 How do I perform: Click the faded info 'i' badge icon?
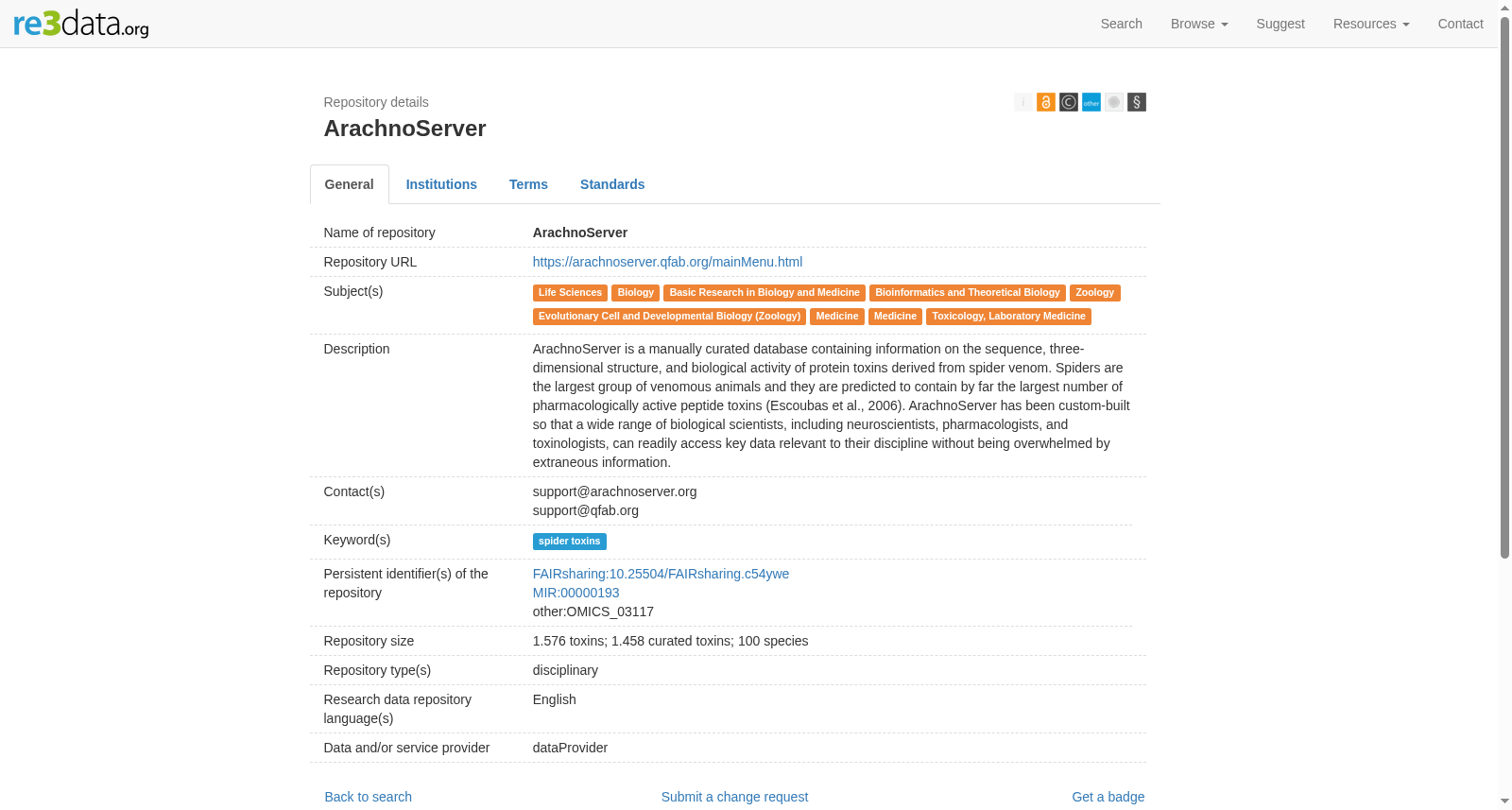coord(1023,102)
